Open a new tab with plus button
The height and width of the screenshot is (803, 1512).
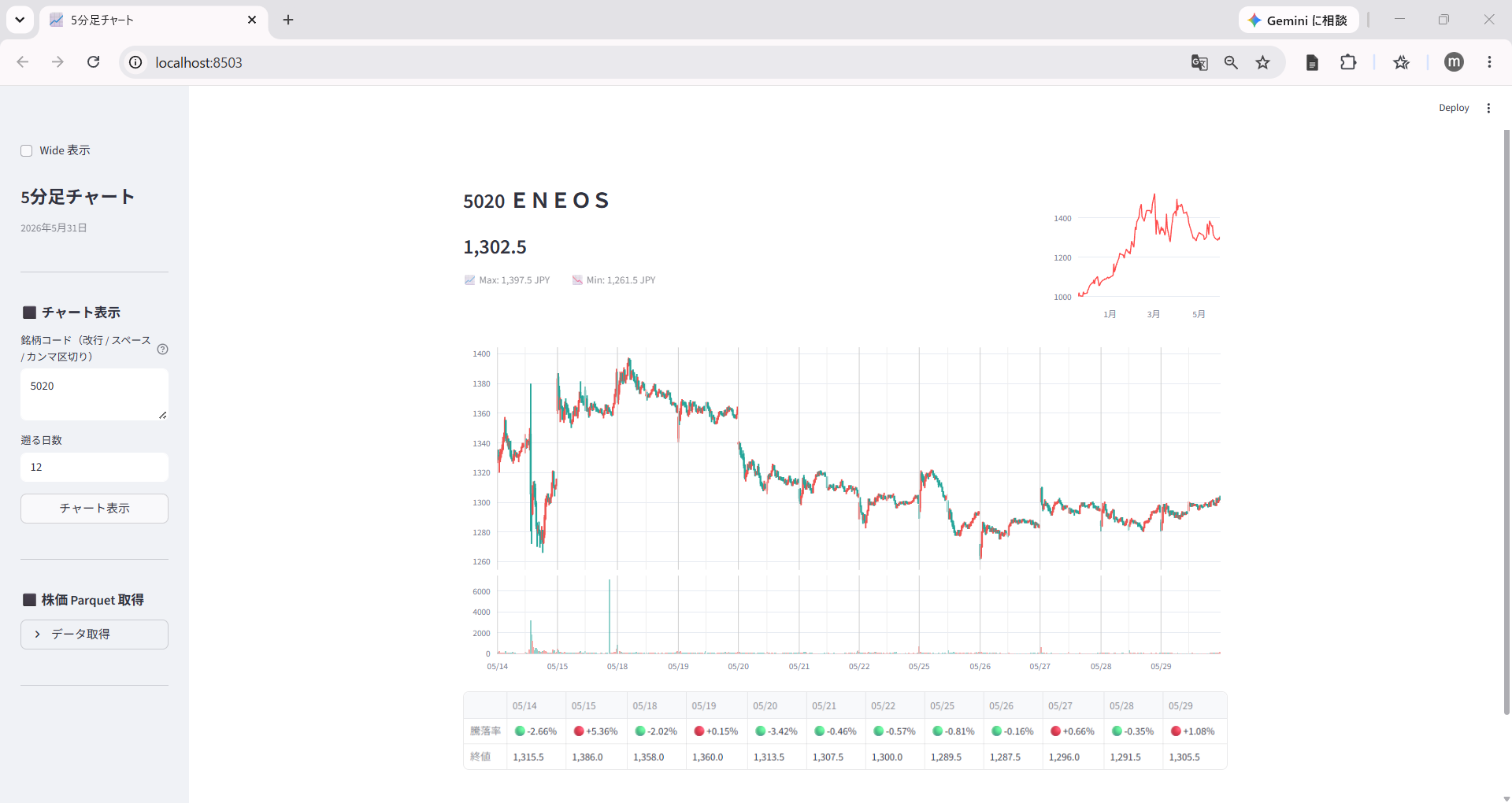pyautogui.click(x=288, y=20)
